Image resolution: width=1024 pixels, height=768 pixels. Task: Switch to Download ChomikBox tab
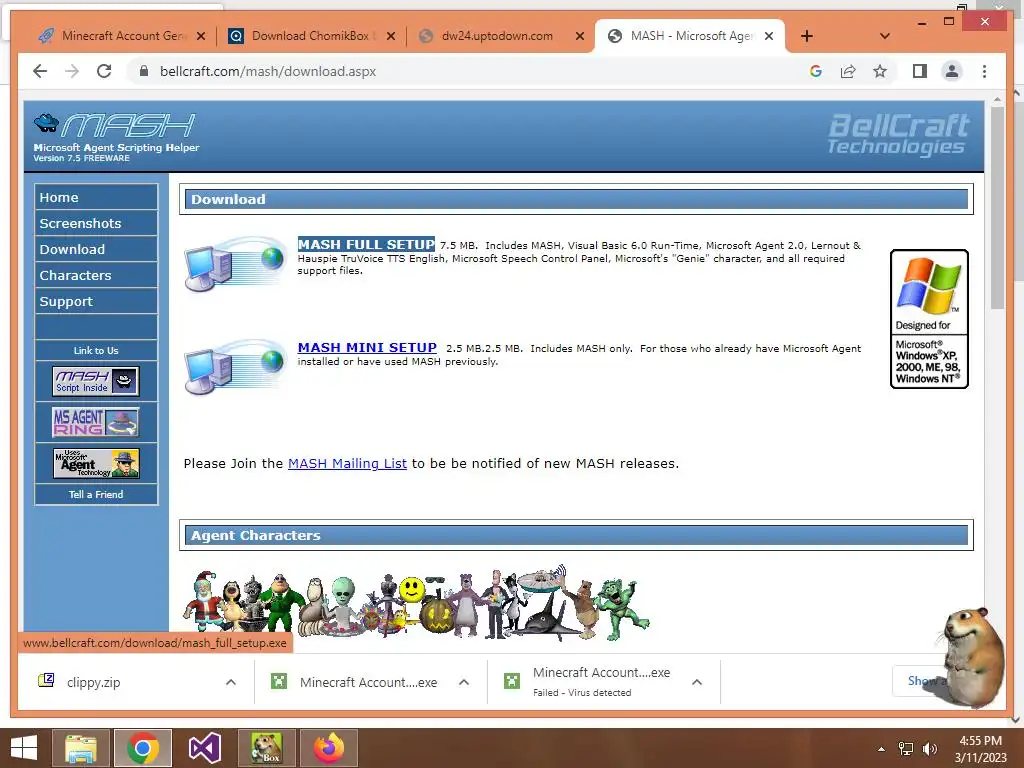coord(310,36)
